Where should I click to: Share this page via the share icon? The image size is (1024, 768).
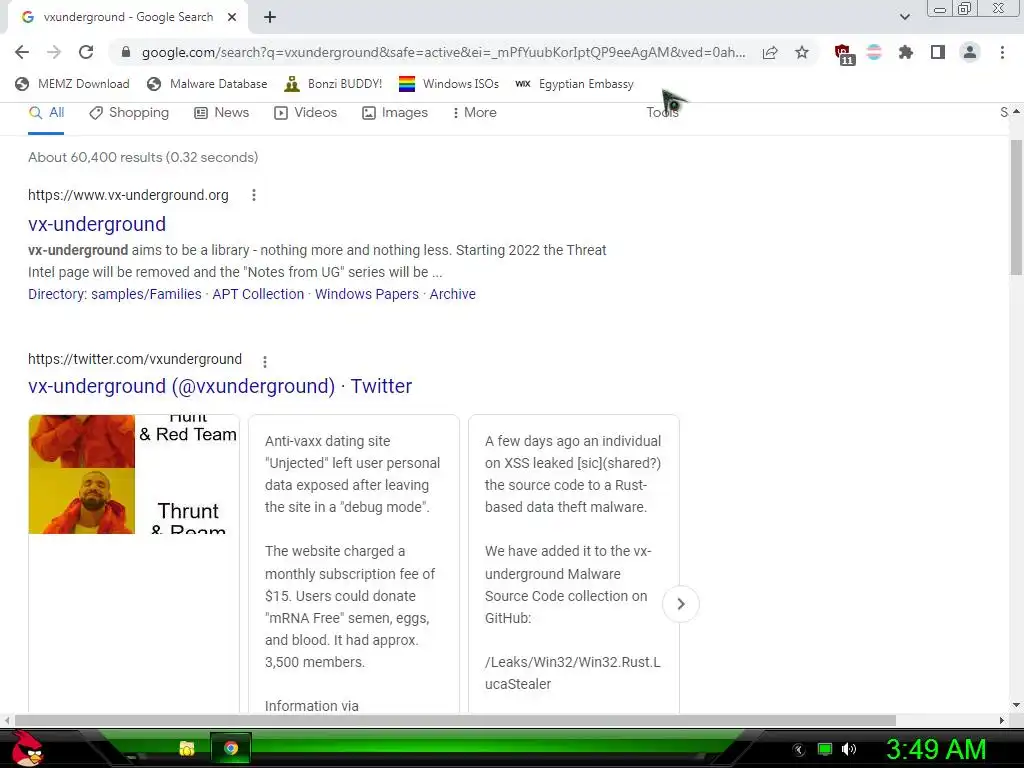(x=770, y=52)
